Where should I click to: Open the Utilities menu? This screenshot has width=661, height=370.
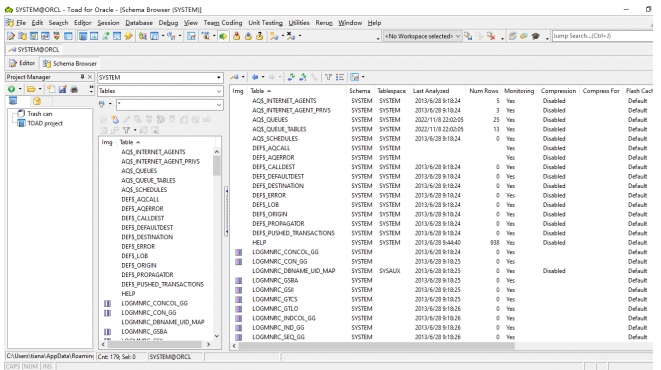299,23
